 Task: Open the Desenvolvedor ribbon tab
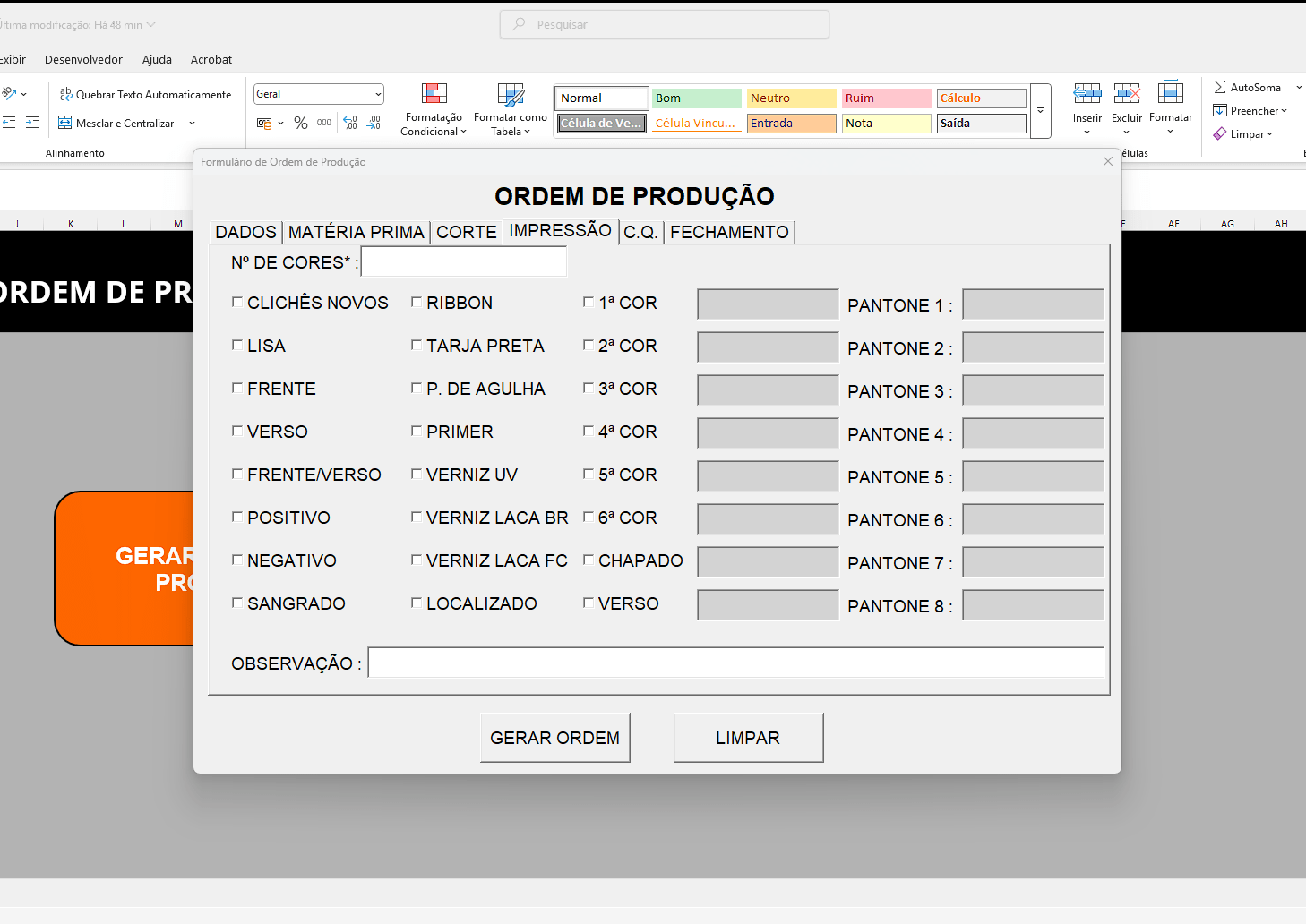click(x=83, y=59)
